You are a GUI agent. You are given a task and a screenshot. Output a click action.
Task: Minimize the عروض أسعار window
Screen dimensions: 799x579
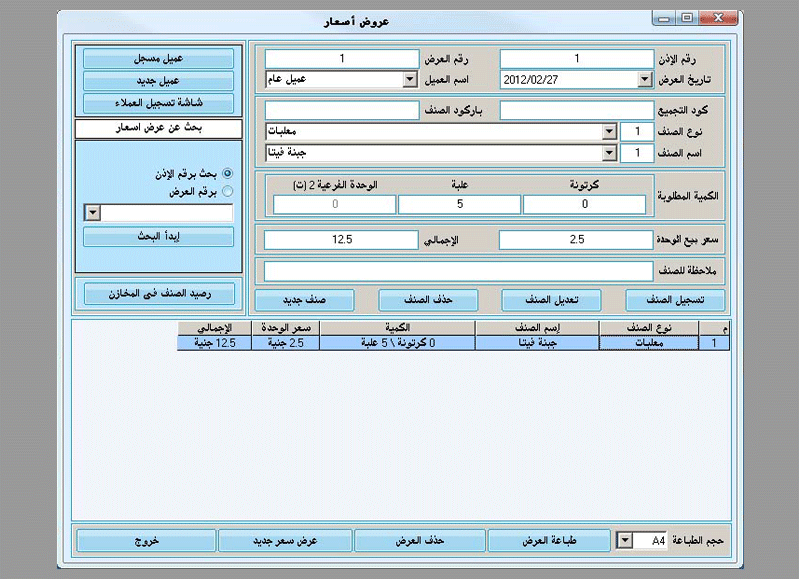pyautogui.click(x=664, y=18)
